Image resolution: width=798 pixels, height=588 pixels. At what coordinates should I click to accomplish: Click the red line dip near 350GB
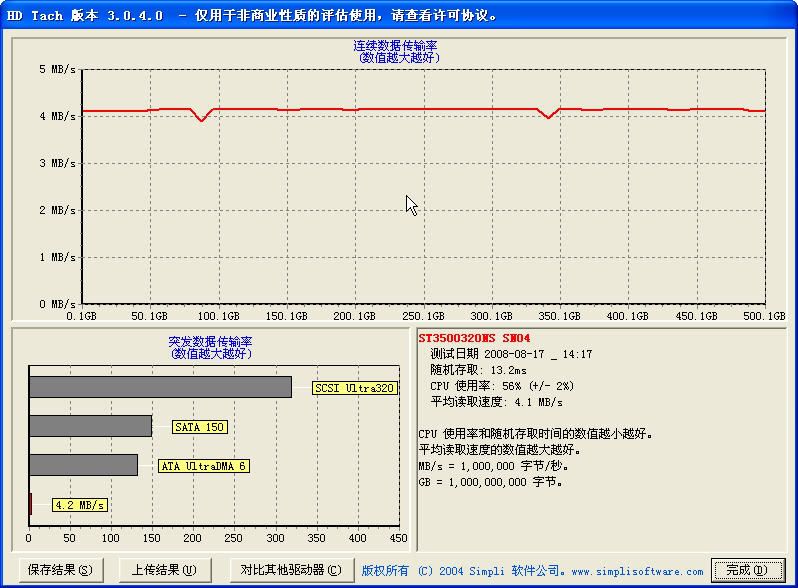pos(547,116)
